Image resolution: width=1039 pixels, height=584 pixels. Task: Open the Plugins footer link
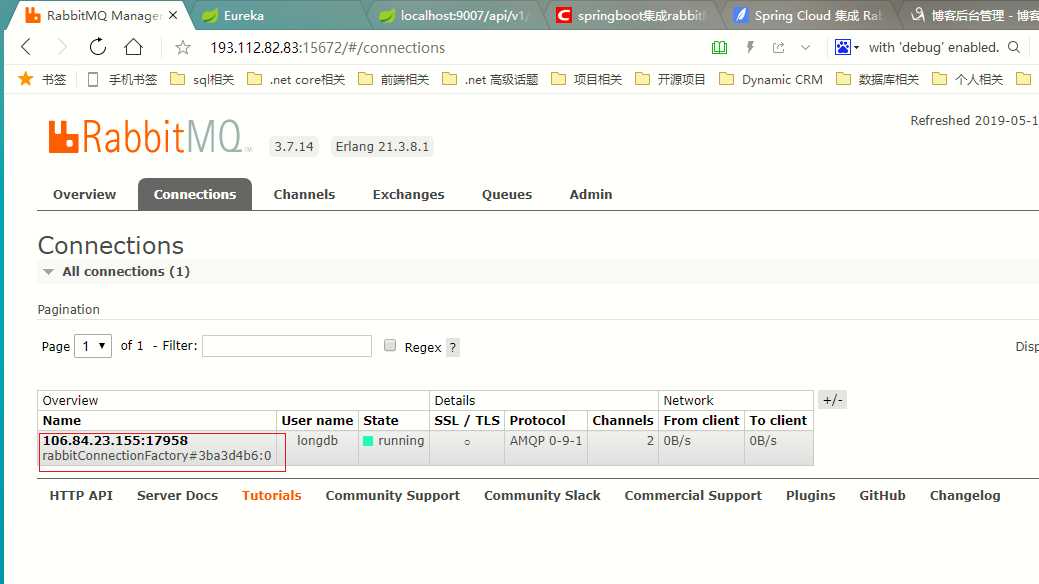(810, 496)
